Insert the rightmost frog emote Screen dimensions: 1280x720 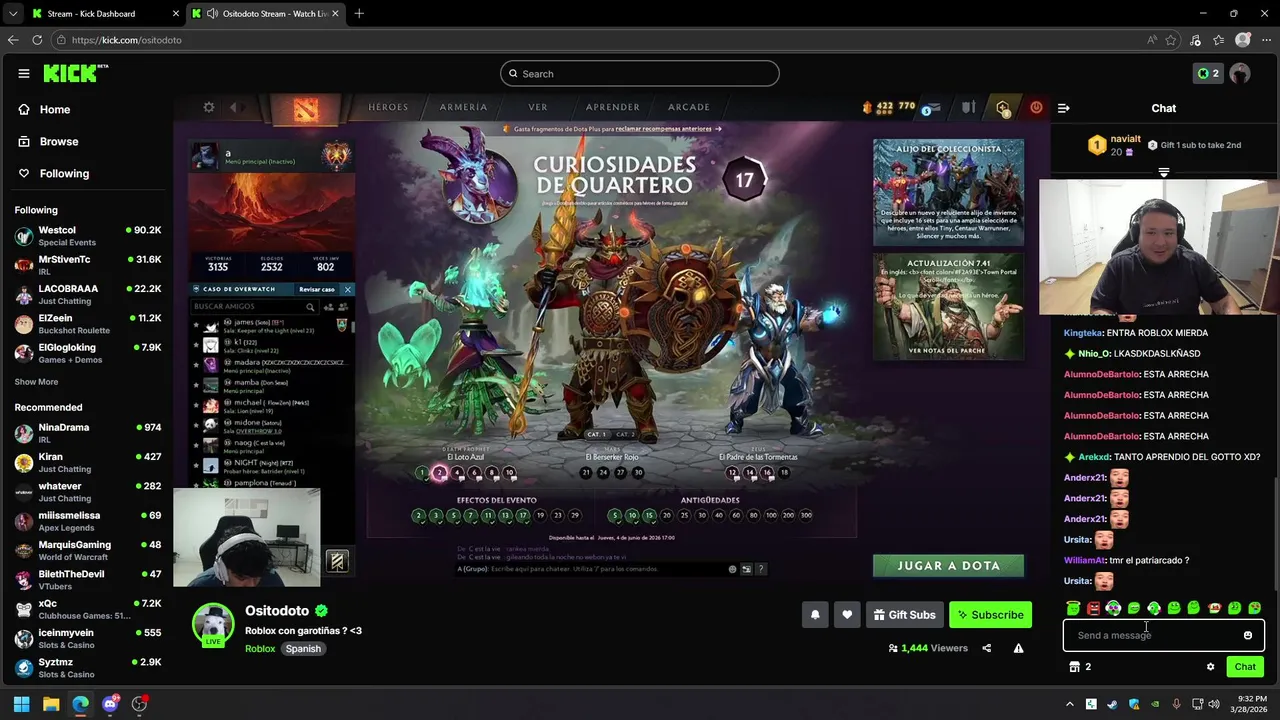tap(1254, 608)
